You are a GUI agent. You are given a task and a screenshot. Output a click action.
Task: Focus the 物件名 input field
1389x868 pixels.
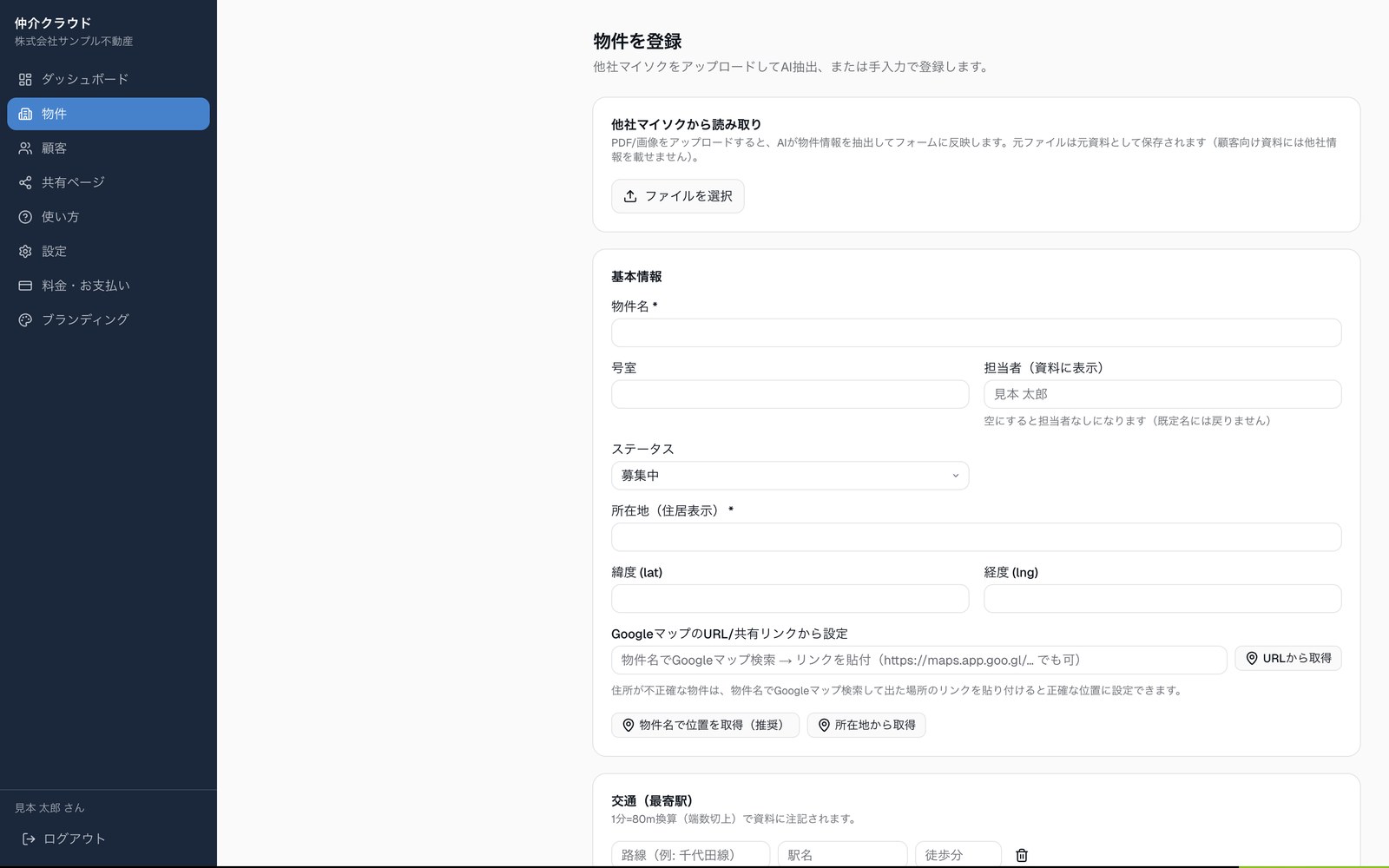(x=976, y=332)
